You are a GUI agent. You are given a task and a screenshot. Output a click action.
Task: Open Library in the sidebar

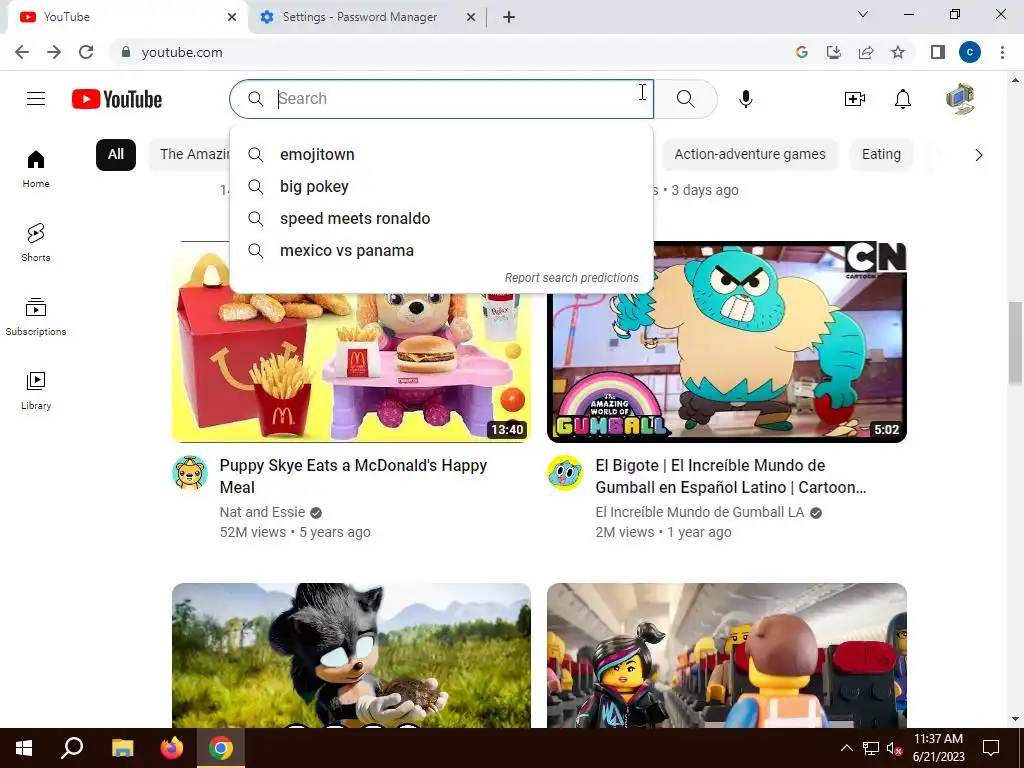[x=36, y=390]
